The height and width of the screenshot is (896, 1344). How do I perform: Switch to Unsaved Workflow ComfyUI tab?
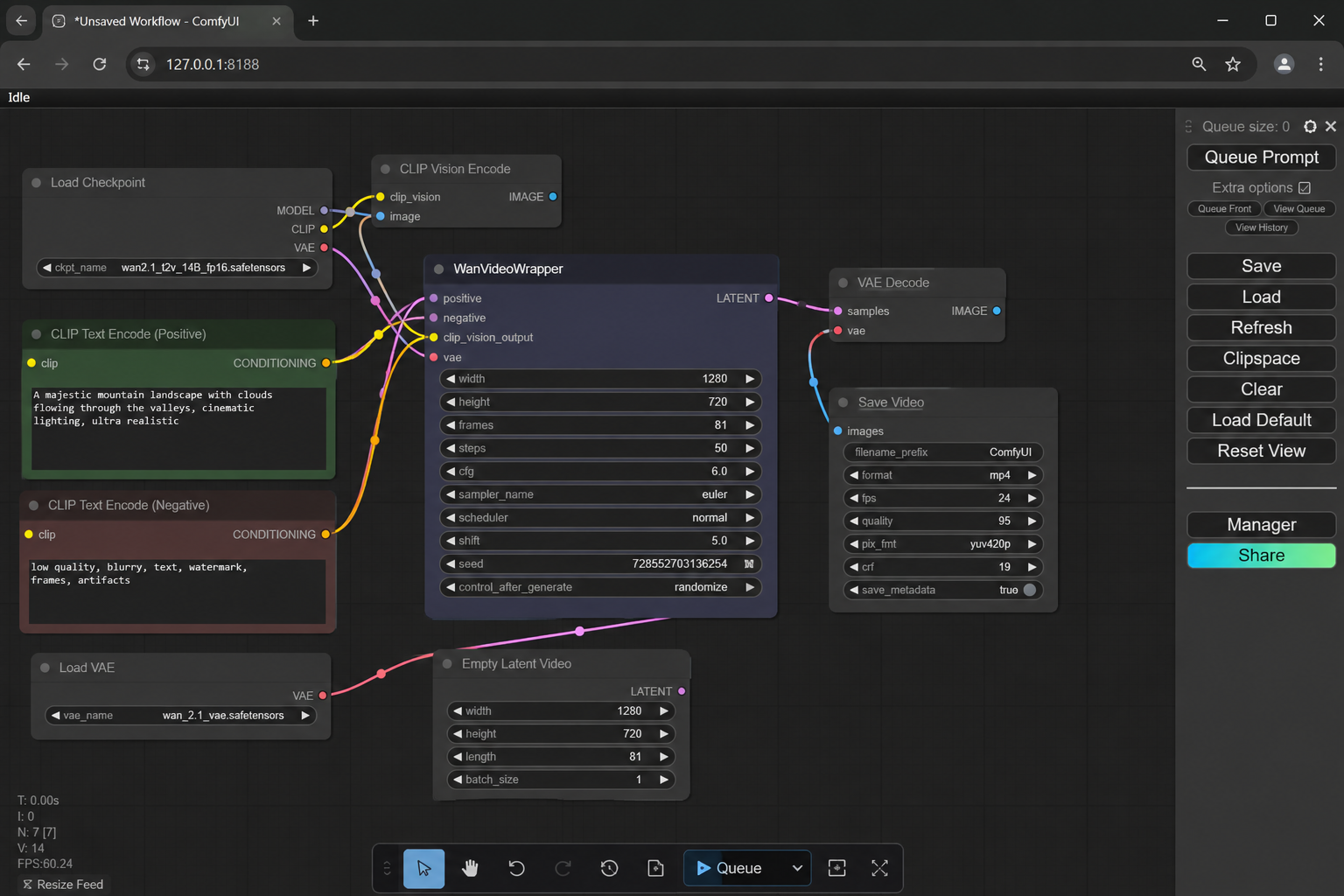(167, 21)
